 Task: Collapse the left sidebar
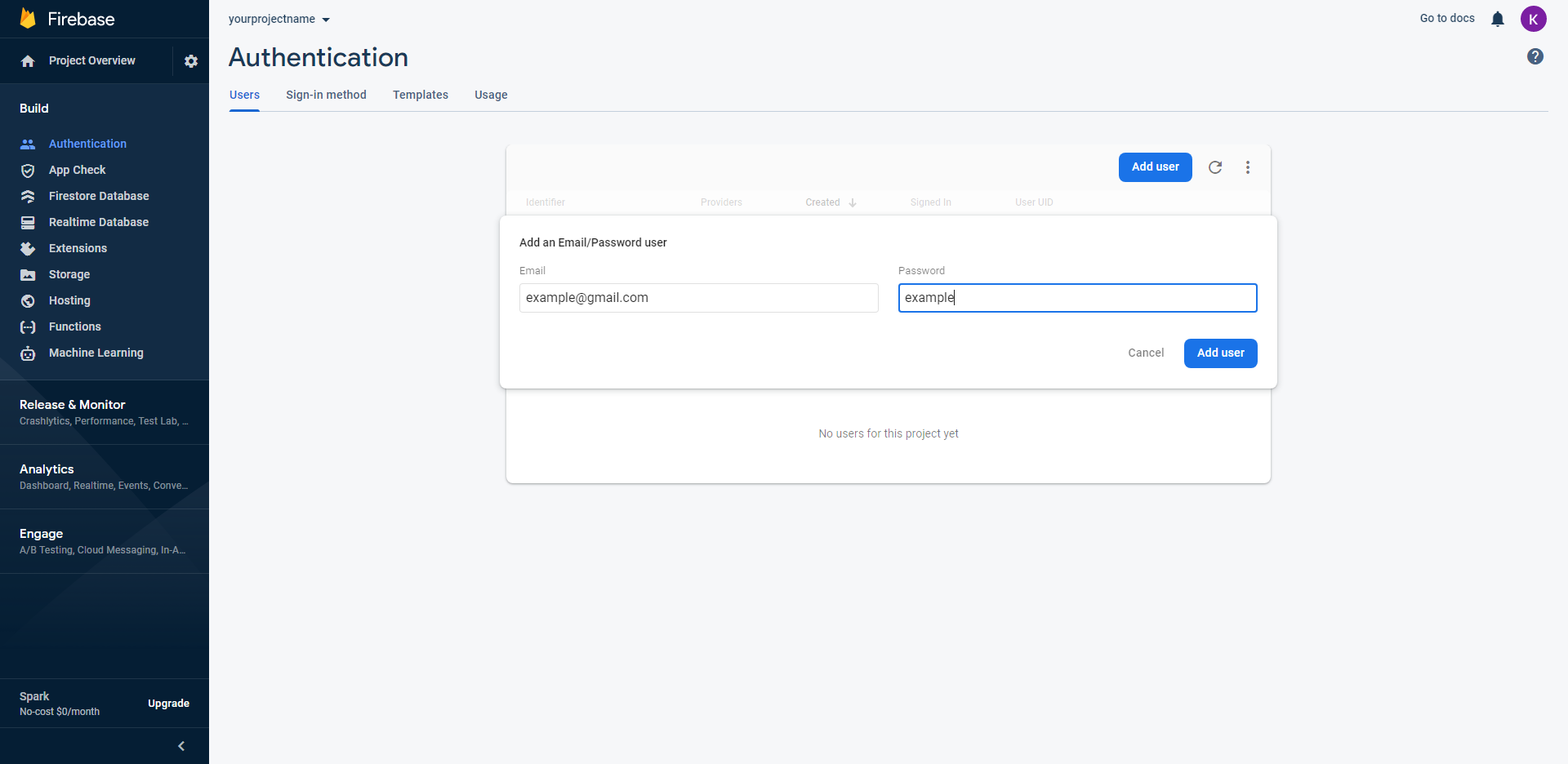(180, 745)
